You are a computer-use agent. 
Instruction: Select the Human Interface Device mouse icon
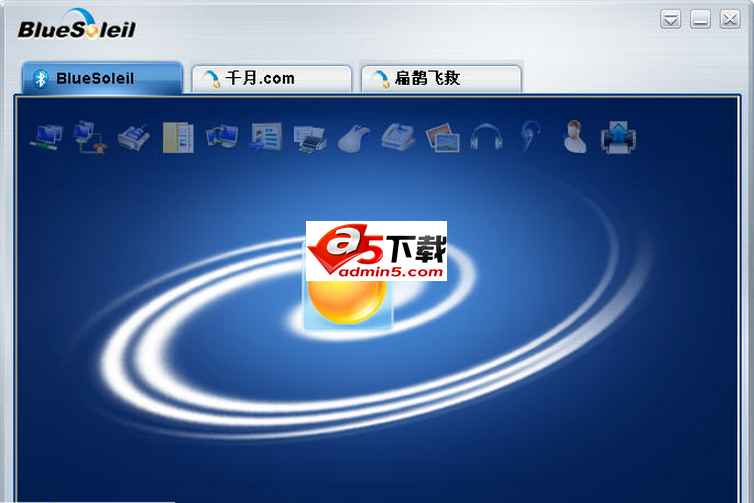pyautogui.click(x=354, y=138)
